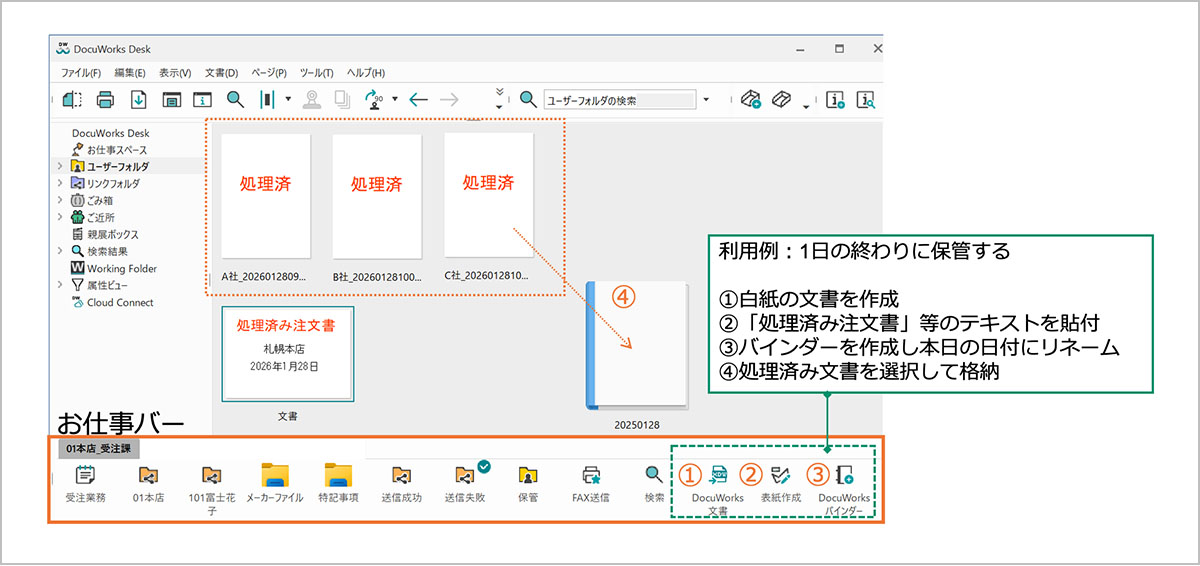
Task: Click the eraser-with-plus toolbar icon
Action: click(751, 100)
